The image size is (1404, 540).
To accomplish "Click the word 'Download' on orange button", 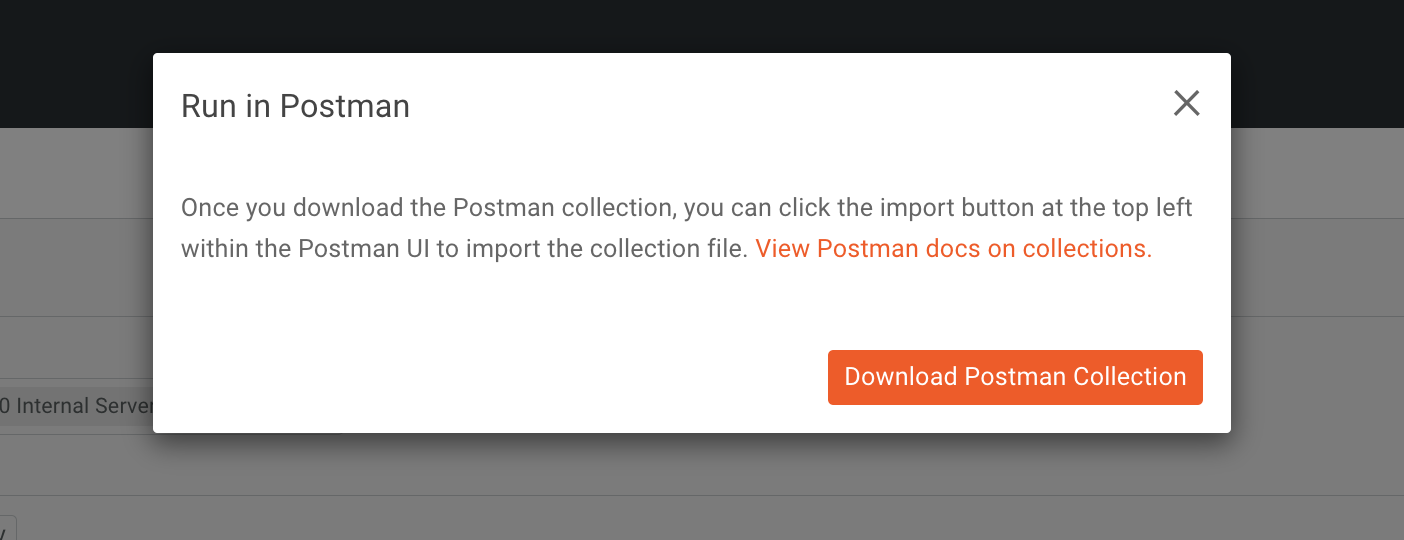I will [x=901, y=377].
